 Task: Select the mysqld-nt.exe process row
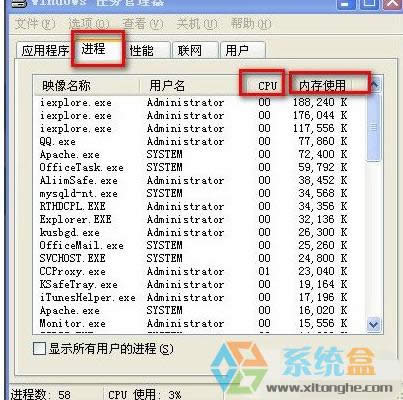tap(200, 193)
